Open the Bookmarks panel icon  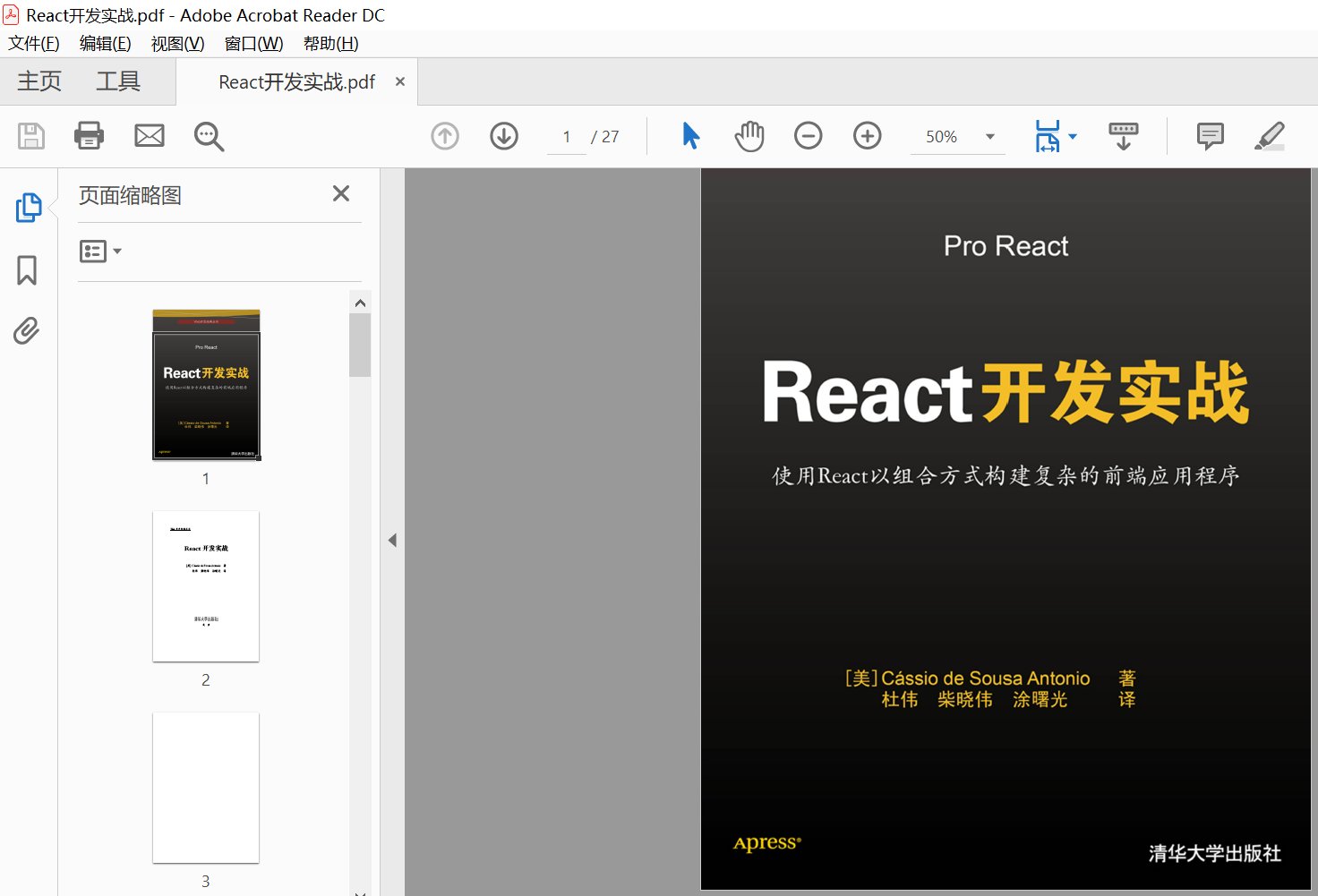[x=27, y=270]
